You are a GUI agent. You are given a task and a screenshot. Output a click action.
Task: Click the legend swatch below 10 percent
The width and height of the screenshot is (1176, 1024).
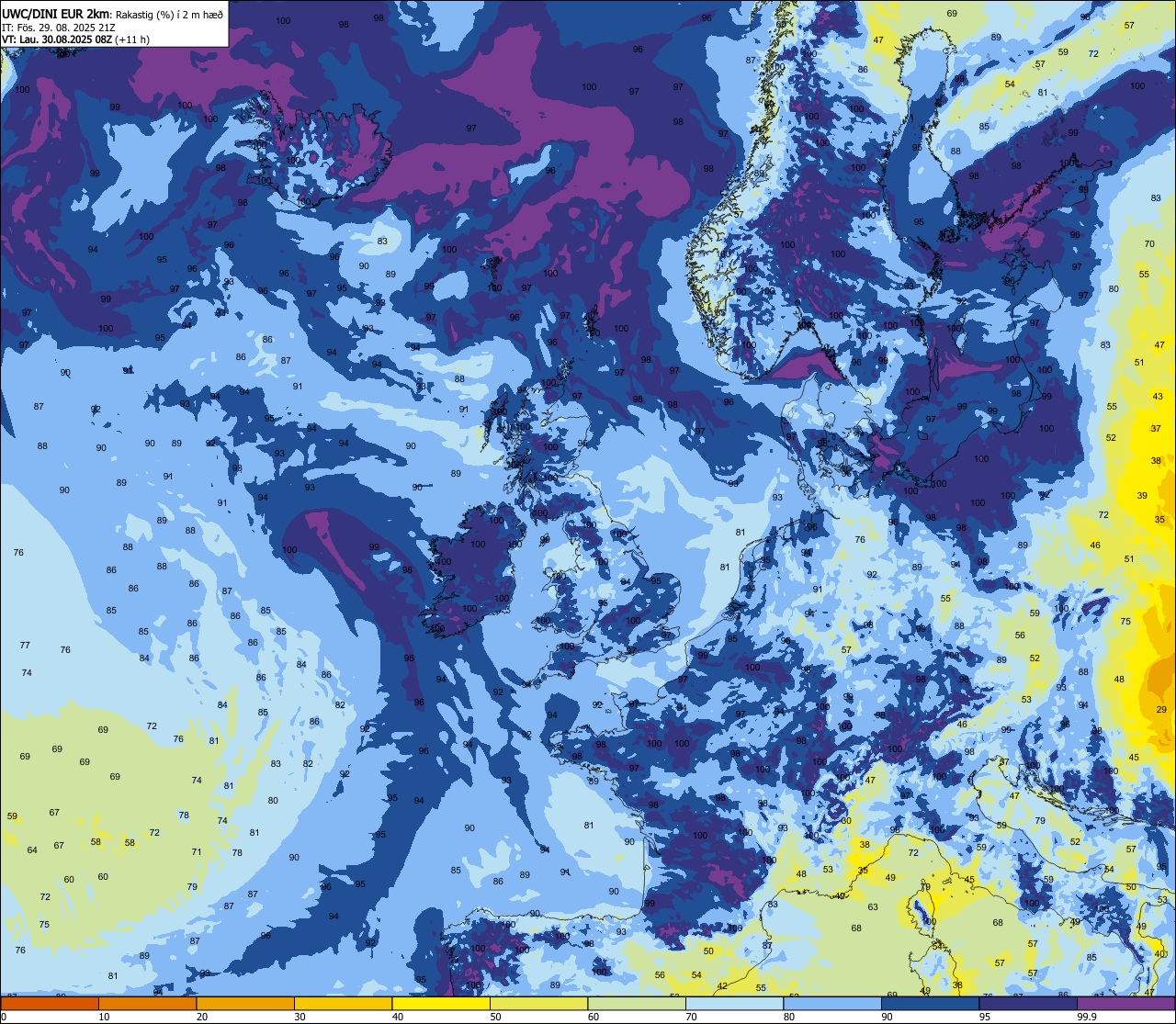pos(50,1003)
